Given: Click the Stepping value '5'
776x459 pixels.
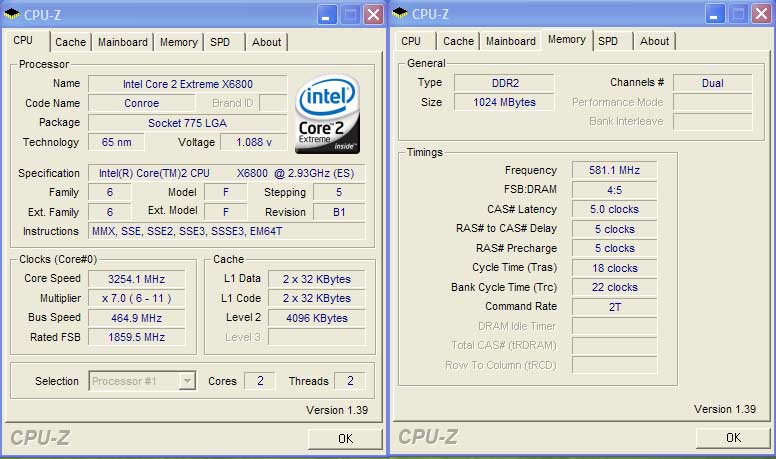Looking at the screenshot, I should coord(339,192).
